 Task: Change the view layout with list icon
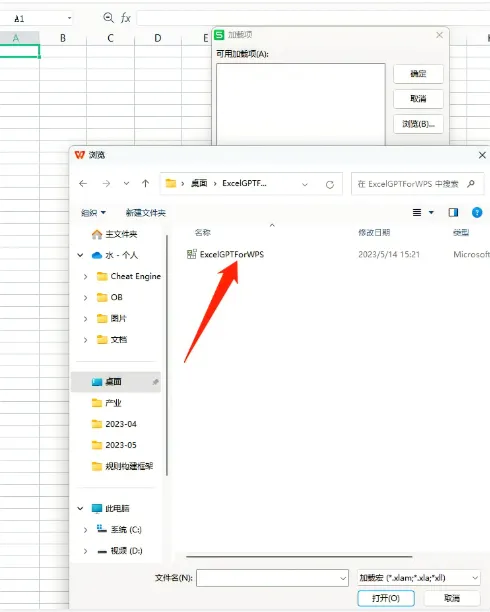coord(417,212)
